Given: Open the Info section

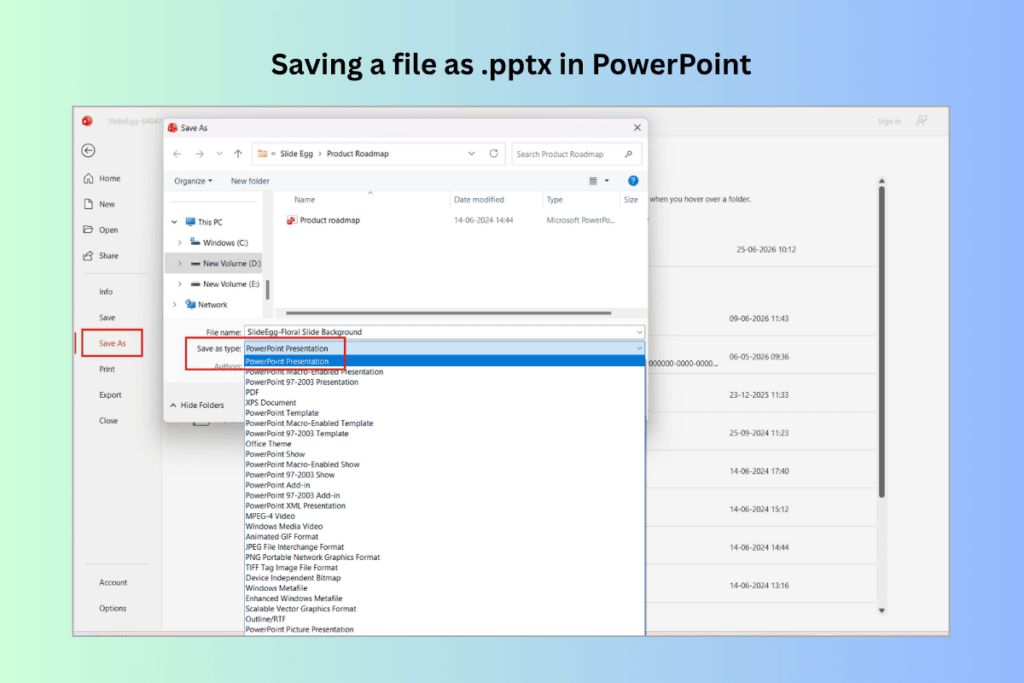Looking at the screenshot, I should (x=106, y=292).
